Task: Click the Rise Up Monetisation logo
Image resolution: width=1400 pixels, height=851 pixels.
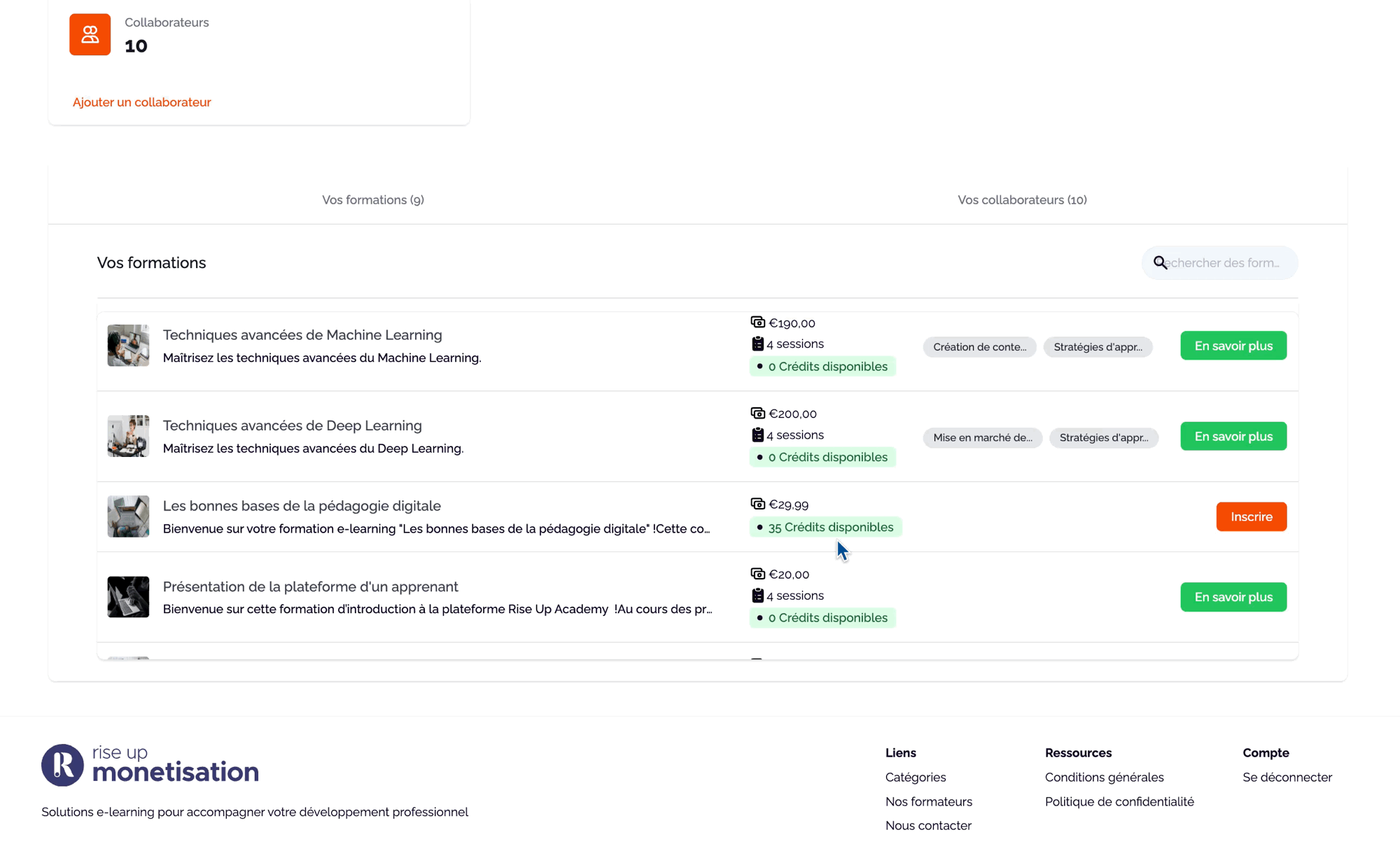Action: pyautogui.click(x=150, y=765)
